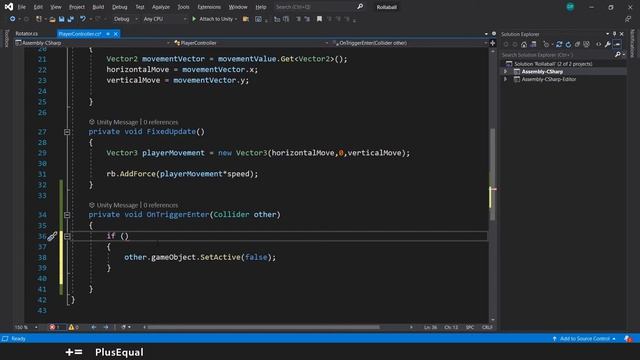Click the 0 references link above OnTriggerEnter
The height and width of the screenshot is (360, 640).
[x=160, y=205]
